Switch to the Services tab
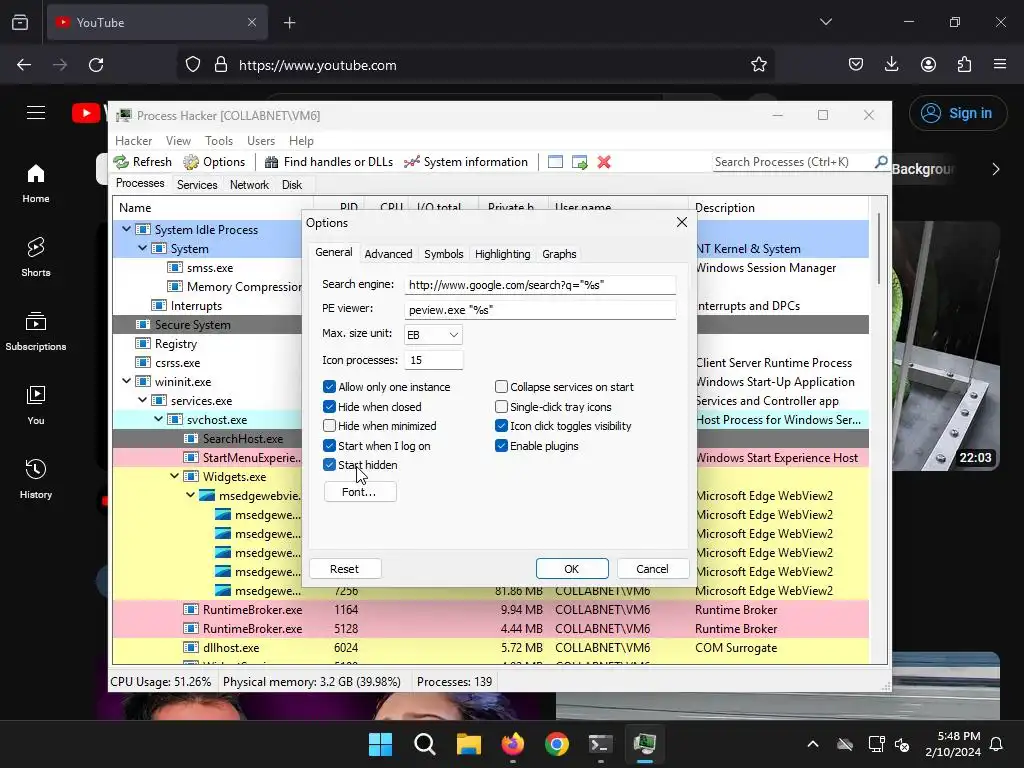Viewport: 1024px width, 768px height. point(197,185)
